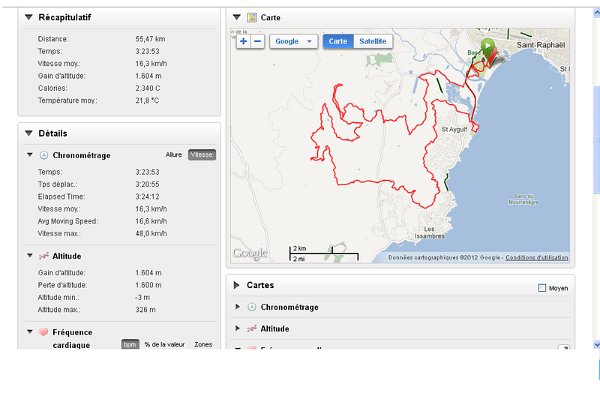This screenshot has width=600, height=420.
Task: Click the page scrollbar up arrow
Action: click(596, 13)
